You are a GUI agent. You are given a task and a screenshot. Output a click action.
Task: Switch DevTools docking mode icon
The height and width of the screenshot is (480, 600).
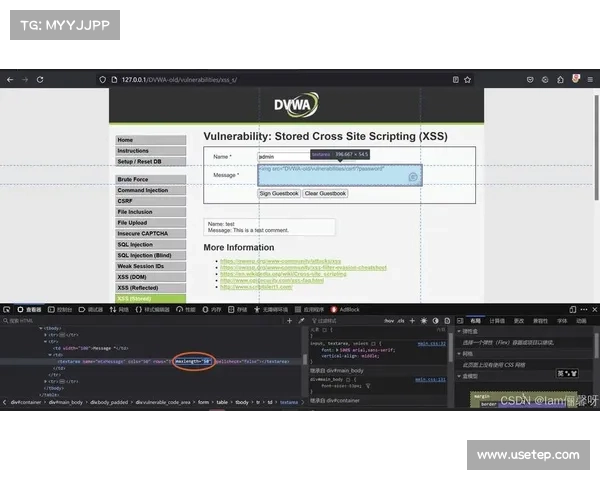(x=572, y=309)
